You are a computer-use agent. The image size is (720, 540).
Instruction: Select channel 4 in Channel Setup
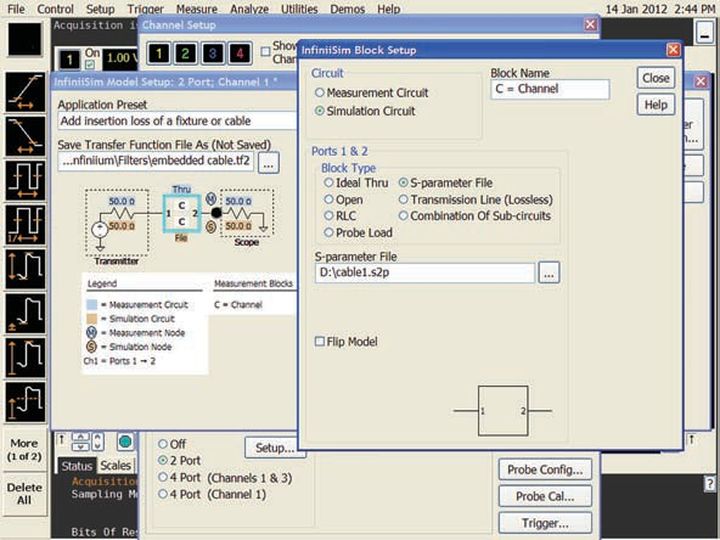[x=240, y=53]
